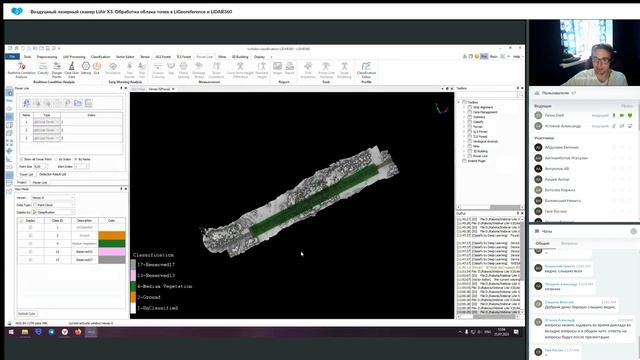Click the Classify ribbon icon
This screenshot has height=360, width=640.
tap(43, 69)
